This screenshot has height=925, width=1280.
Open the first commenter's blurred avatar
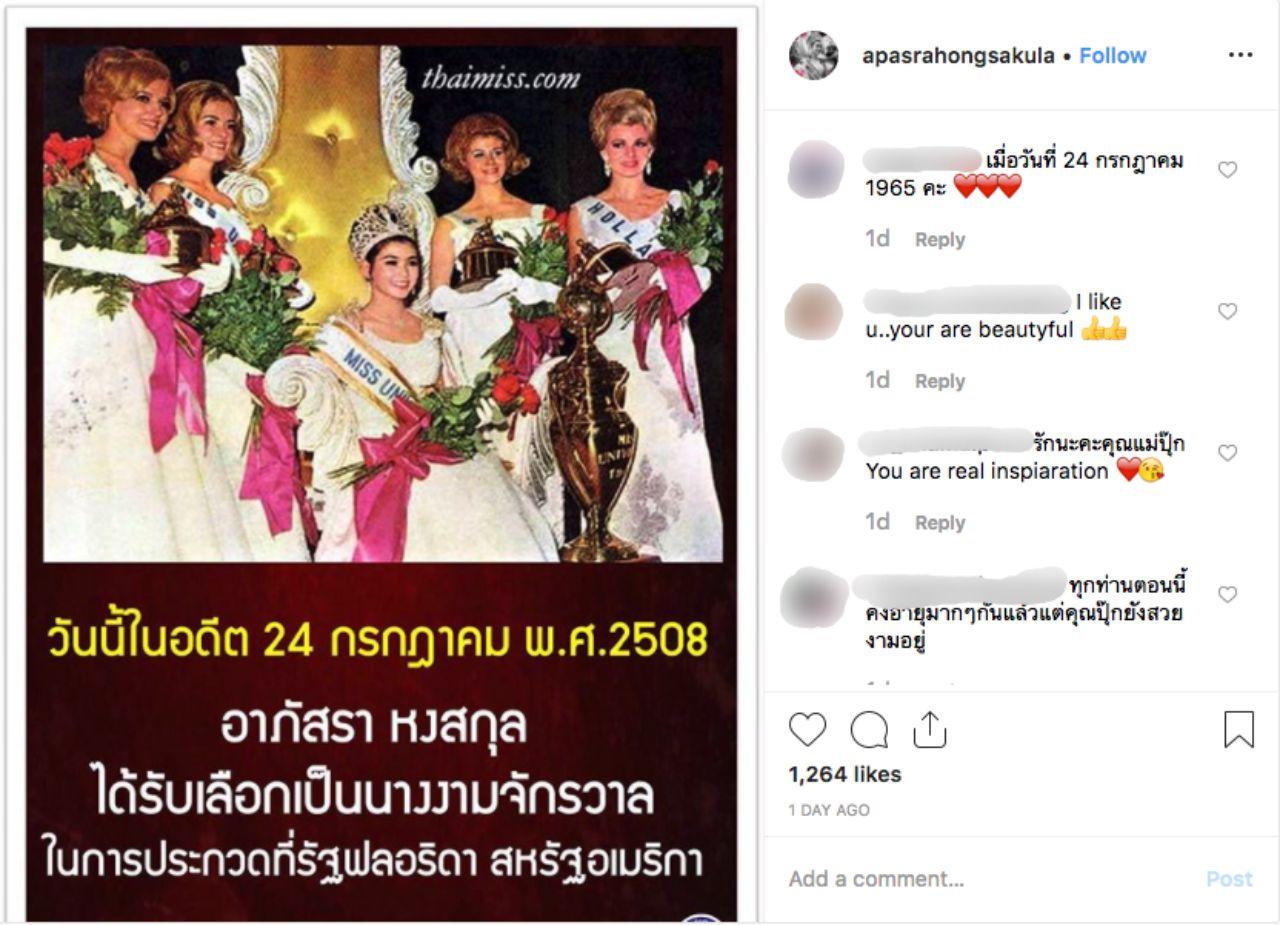coord(816,170)
